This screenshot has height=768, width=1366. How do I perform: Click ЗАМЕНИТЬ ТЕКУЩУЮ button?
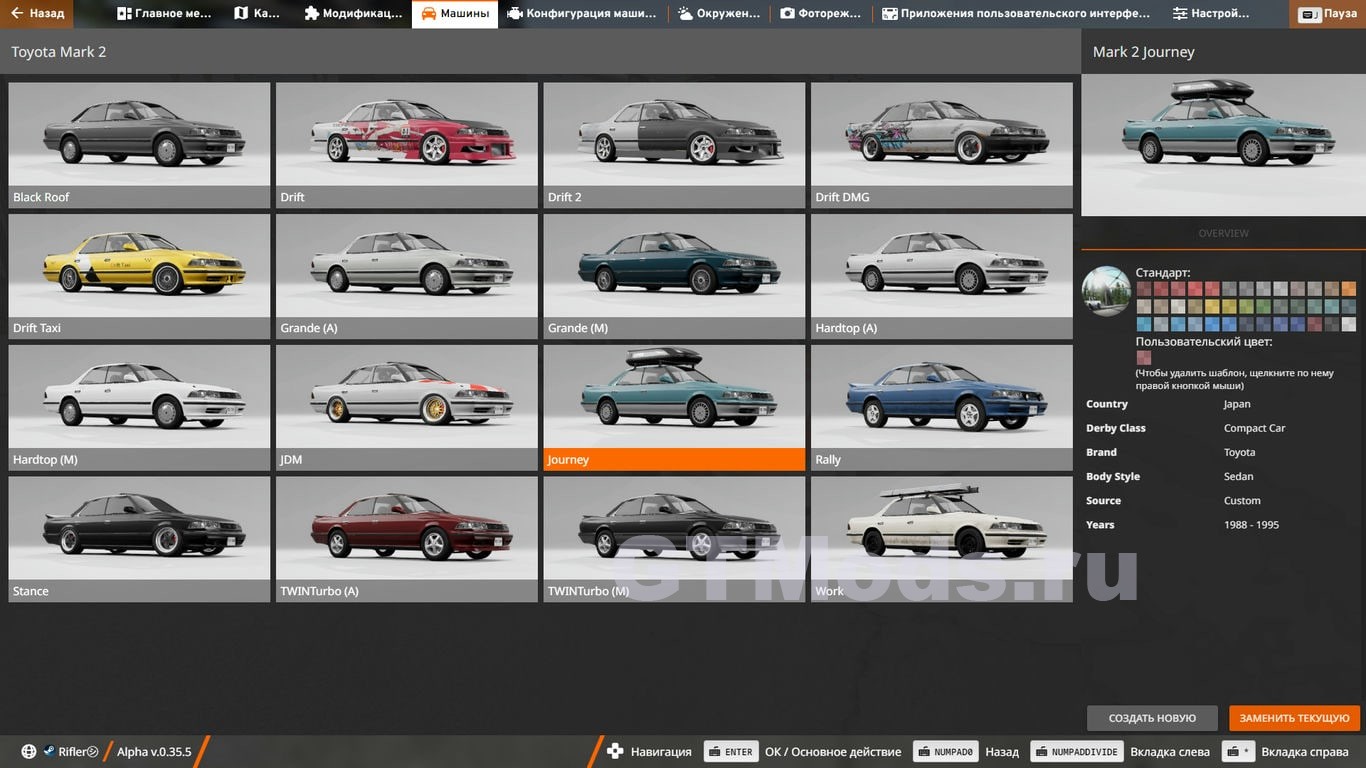(1295, 718)
